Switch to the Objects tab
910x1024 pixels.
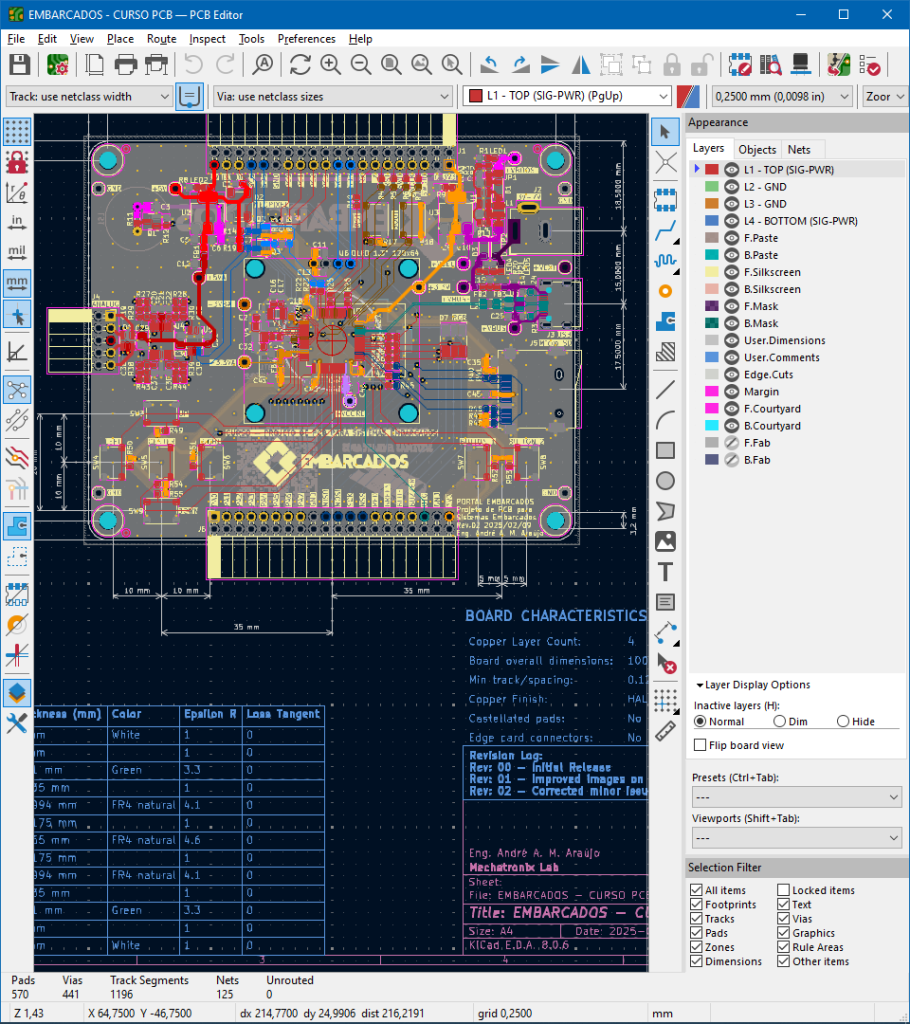[x=757, y=150]
